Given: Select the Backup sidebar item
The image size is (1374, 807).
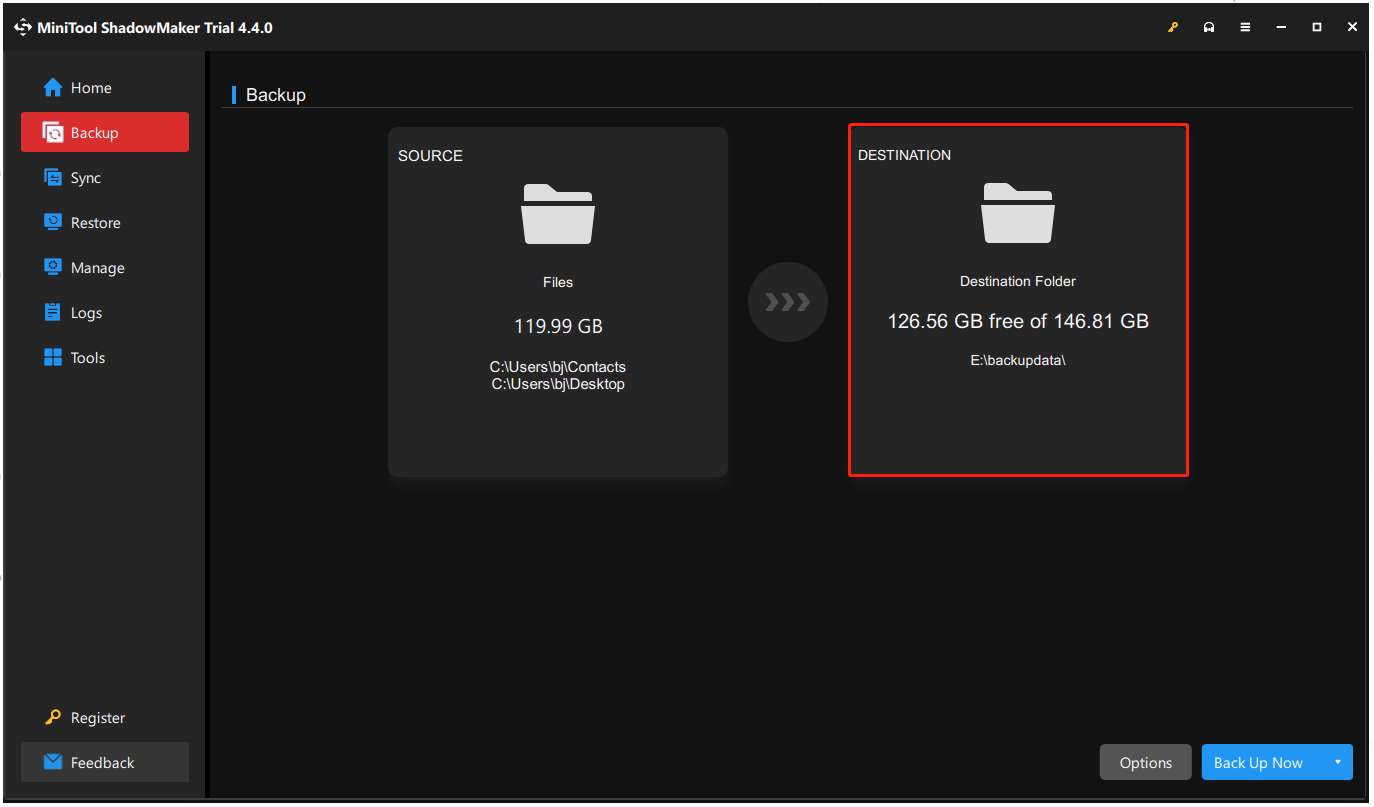Looking at the screenshot, I should coord(104,132).
